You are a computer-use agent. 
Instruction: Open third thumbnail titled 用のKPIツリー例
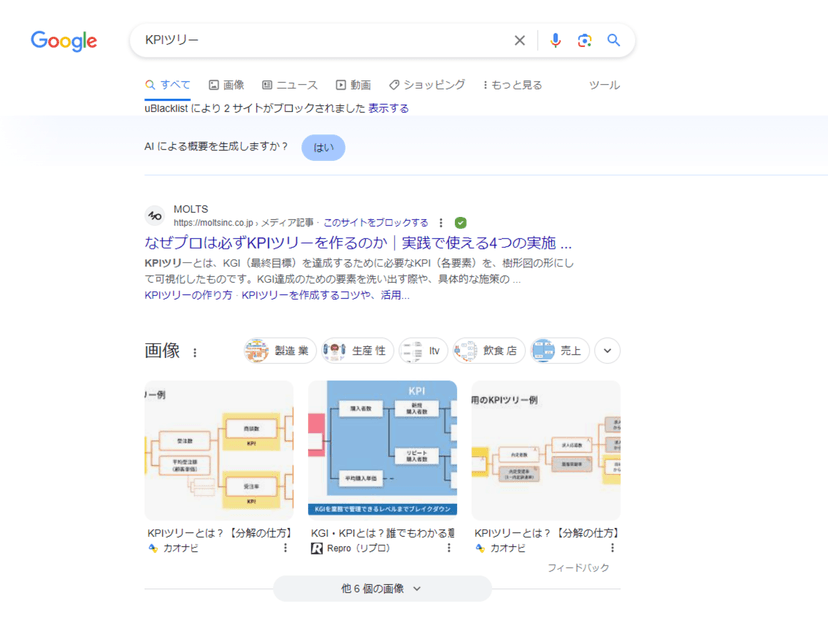coord(546,451)
